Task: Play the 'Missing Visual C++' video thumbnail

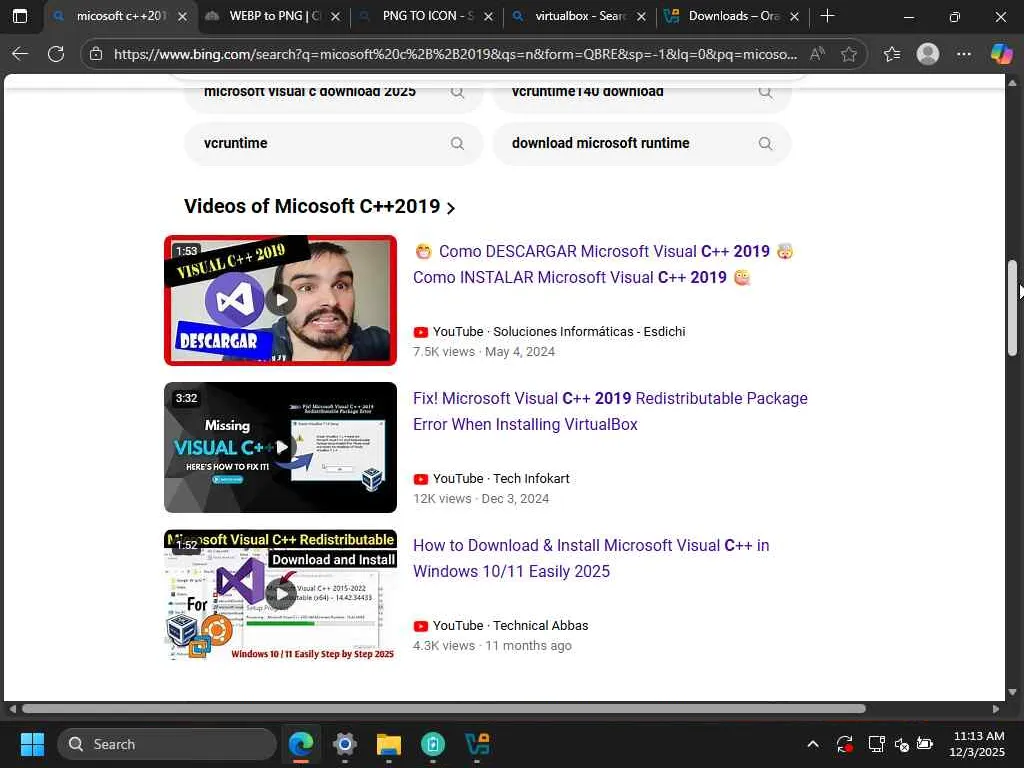Action: [280, 447]
